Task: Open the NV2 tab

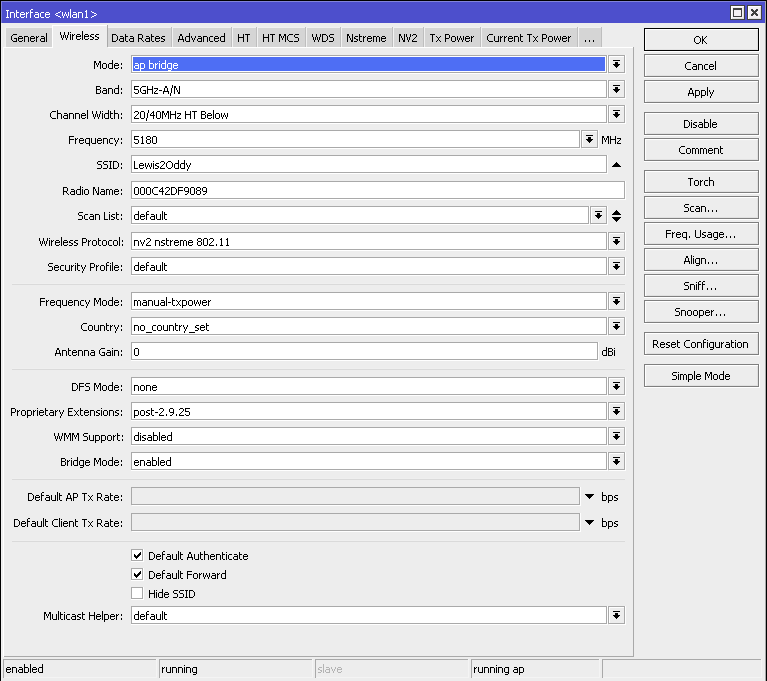Action: coord(407,38)
